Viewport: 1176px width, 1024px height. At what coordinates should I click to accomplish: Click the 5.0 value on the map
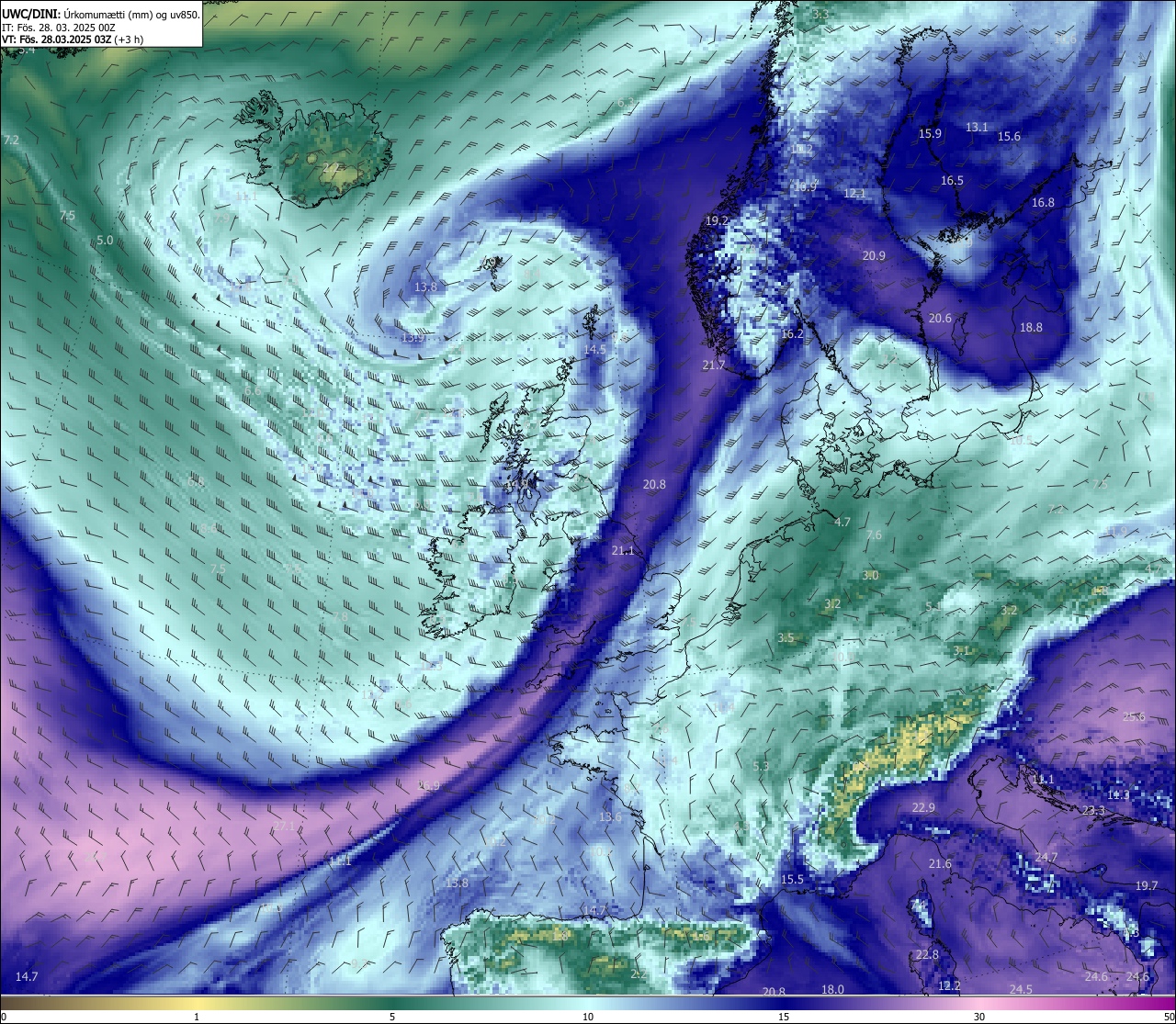click(x=105, y=240)
